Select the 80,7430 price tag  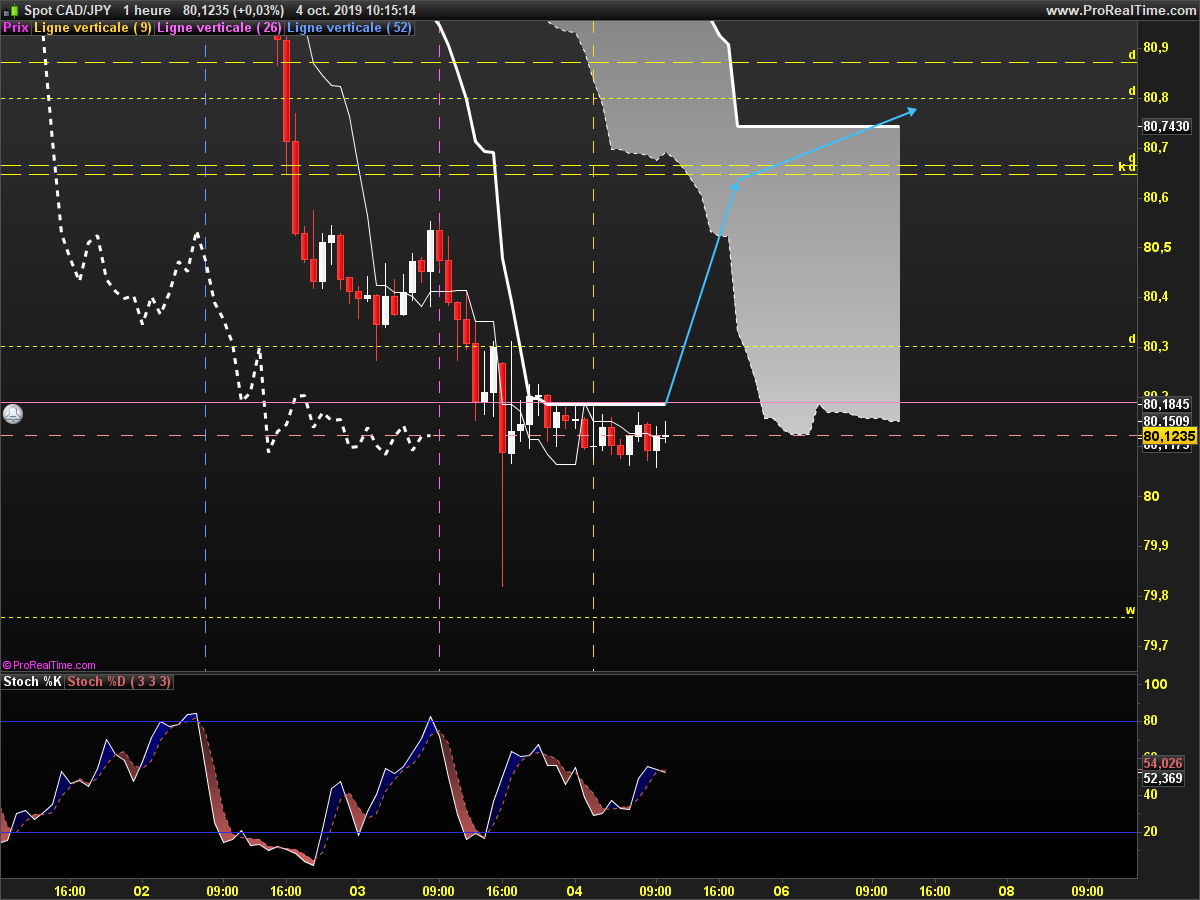(x=1166, y=126)
